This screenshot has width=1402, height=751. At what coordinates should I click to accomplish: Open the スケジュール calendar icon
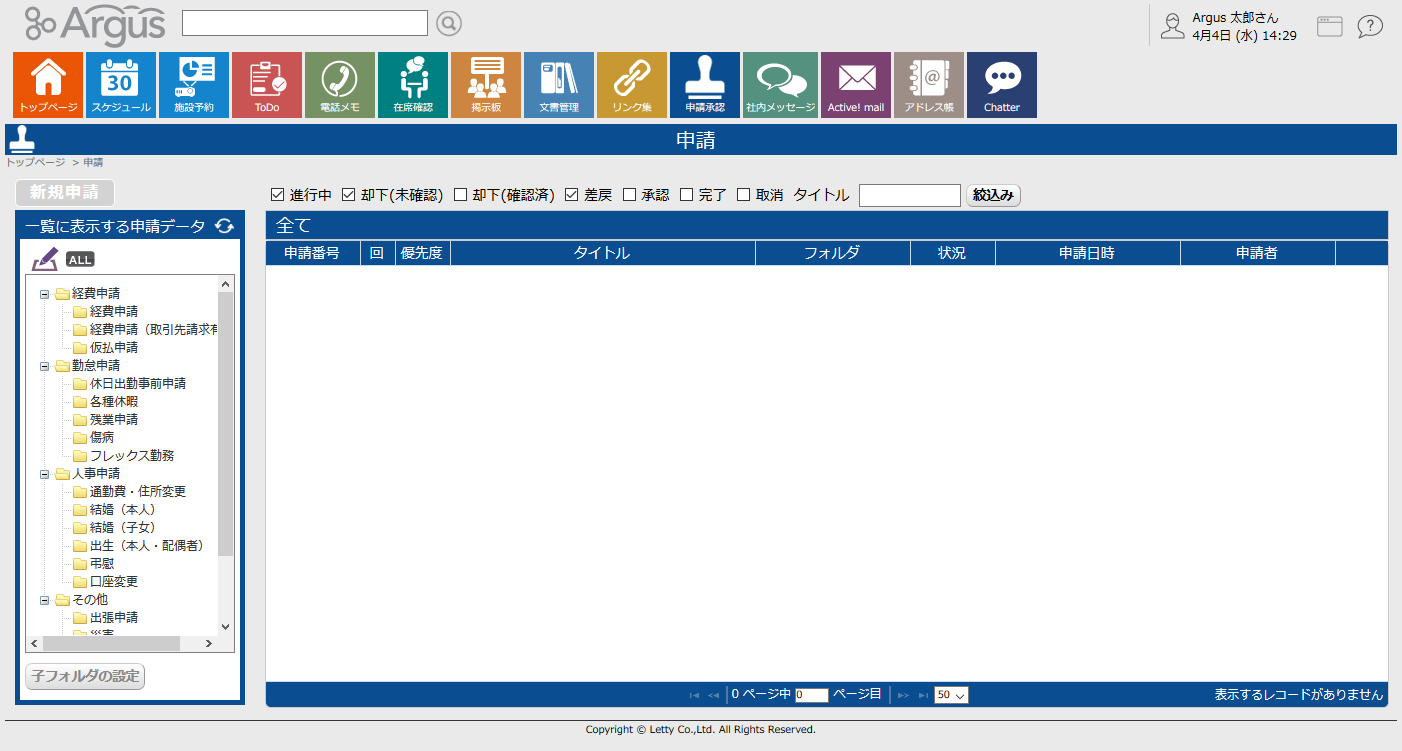(x=121, y=85)
